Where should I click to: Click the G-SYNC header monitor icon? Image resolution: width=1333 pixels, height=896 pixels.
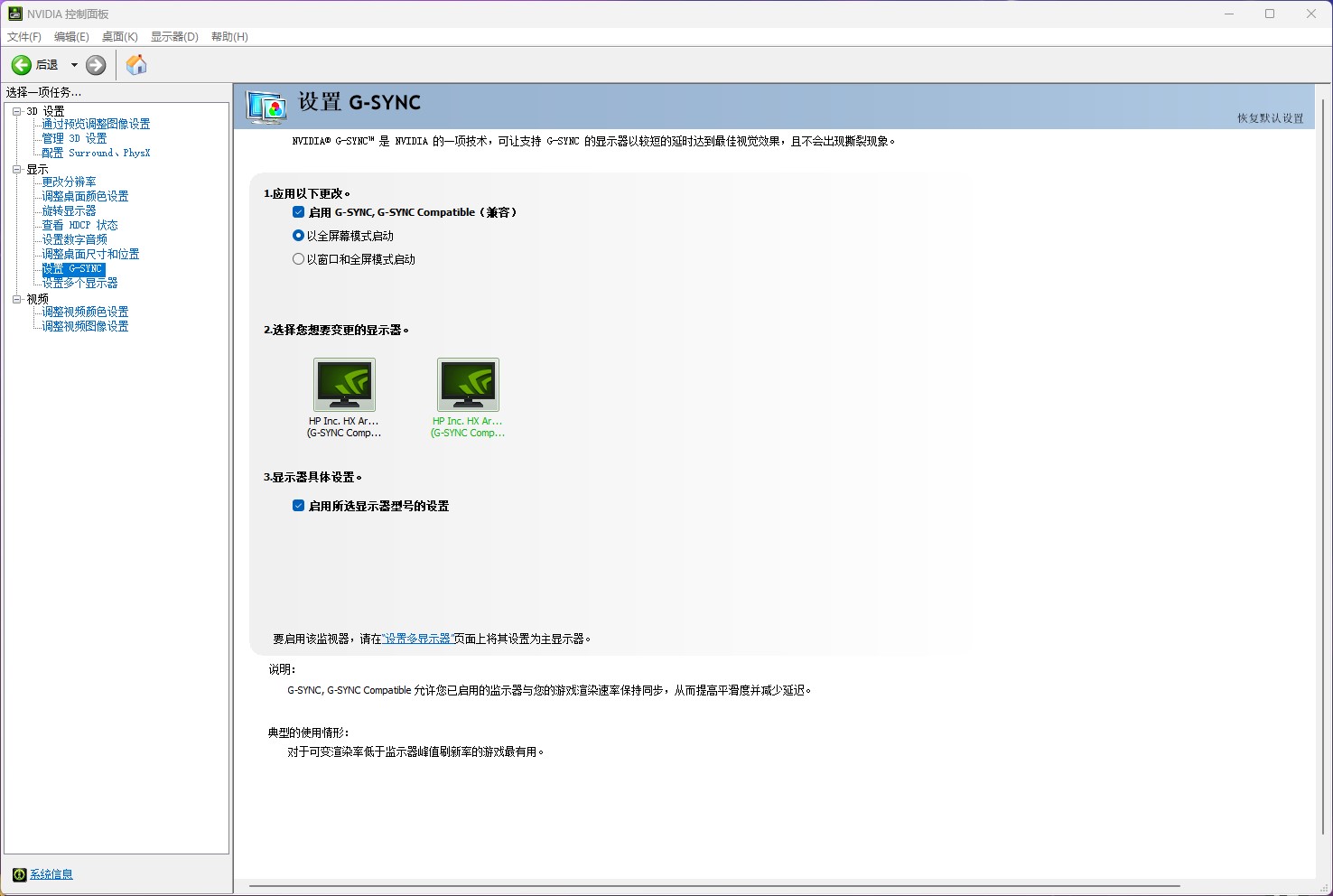click(x=267, y=107)
